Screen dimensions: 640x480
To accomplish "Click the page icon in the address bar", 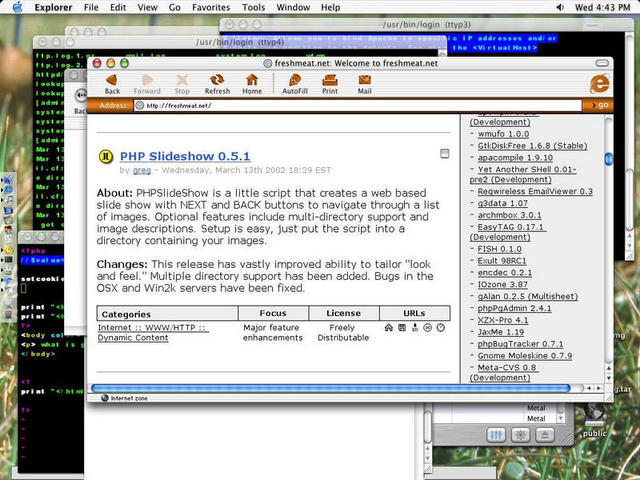I will pyautogui.click(x=140, y=105).
